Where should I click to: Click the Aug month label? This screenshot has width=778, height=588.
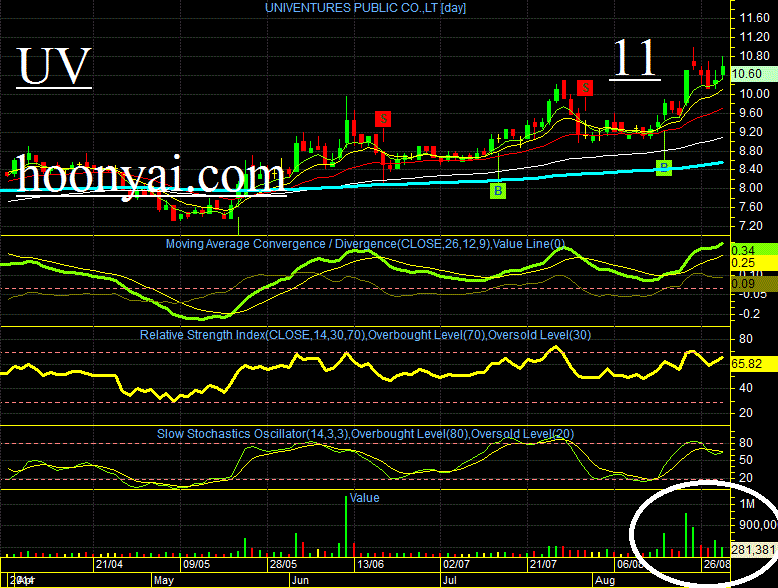(x=605, y=580)
